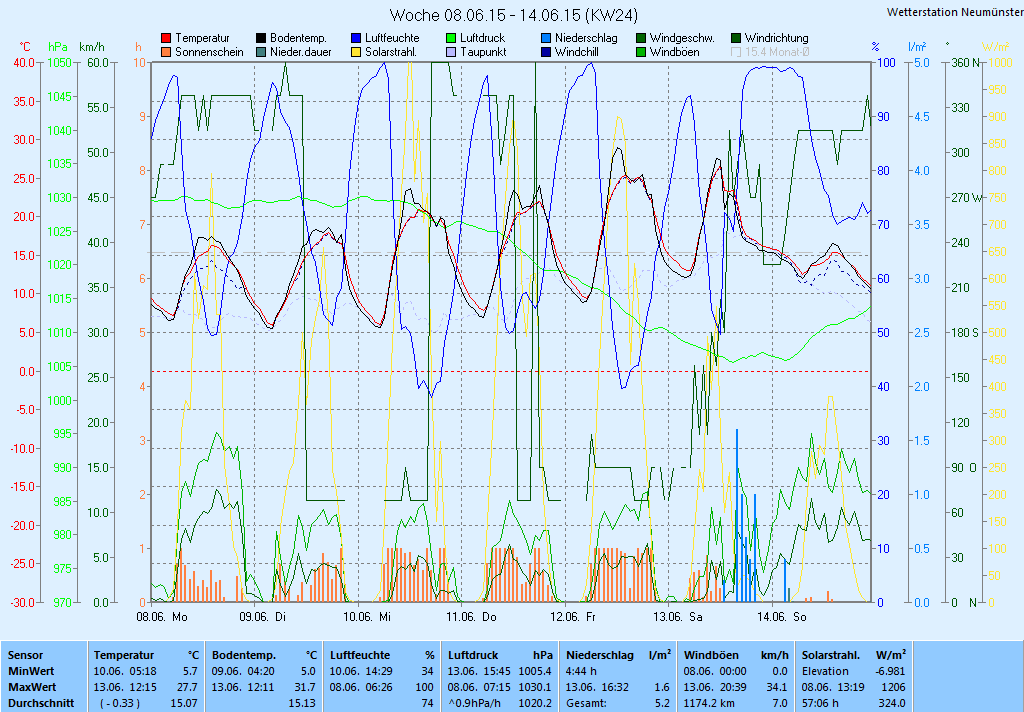The image size is (1024, 712).
Task: Click the pressure average value '1020.2'
Action: (x=536, y=704)
